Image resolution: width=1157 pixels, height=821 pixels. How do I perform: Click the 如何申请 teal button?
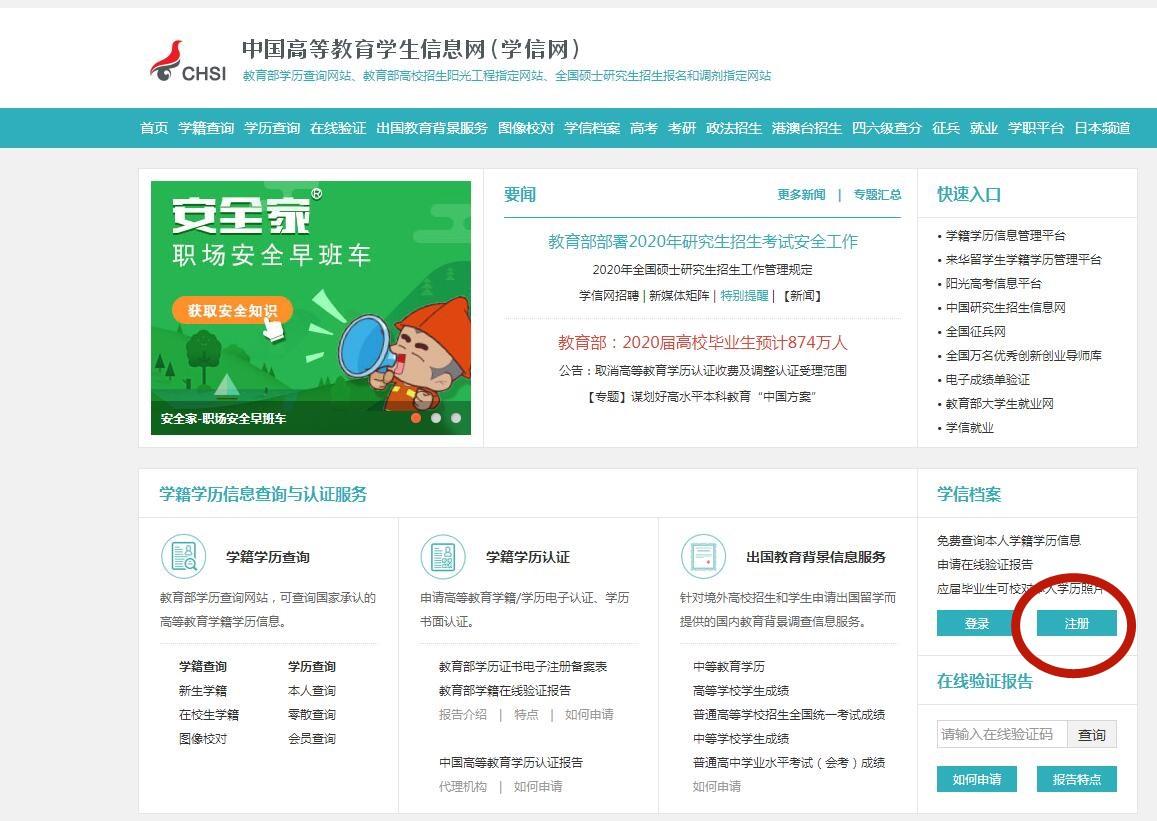click(977, 779)
